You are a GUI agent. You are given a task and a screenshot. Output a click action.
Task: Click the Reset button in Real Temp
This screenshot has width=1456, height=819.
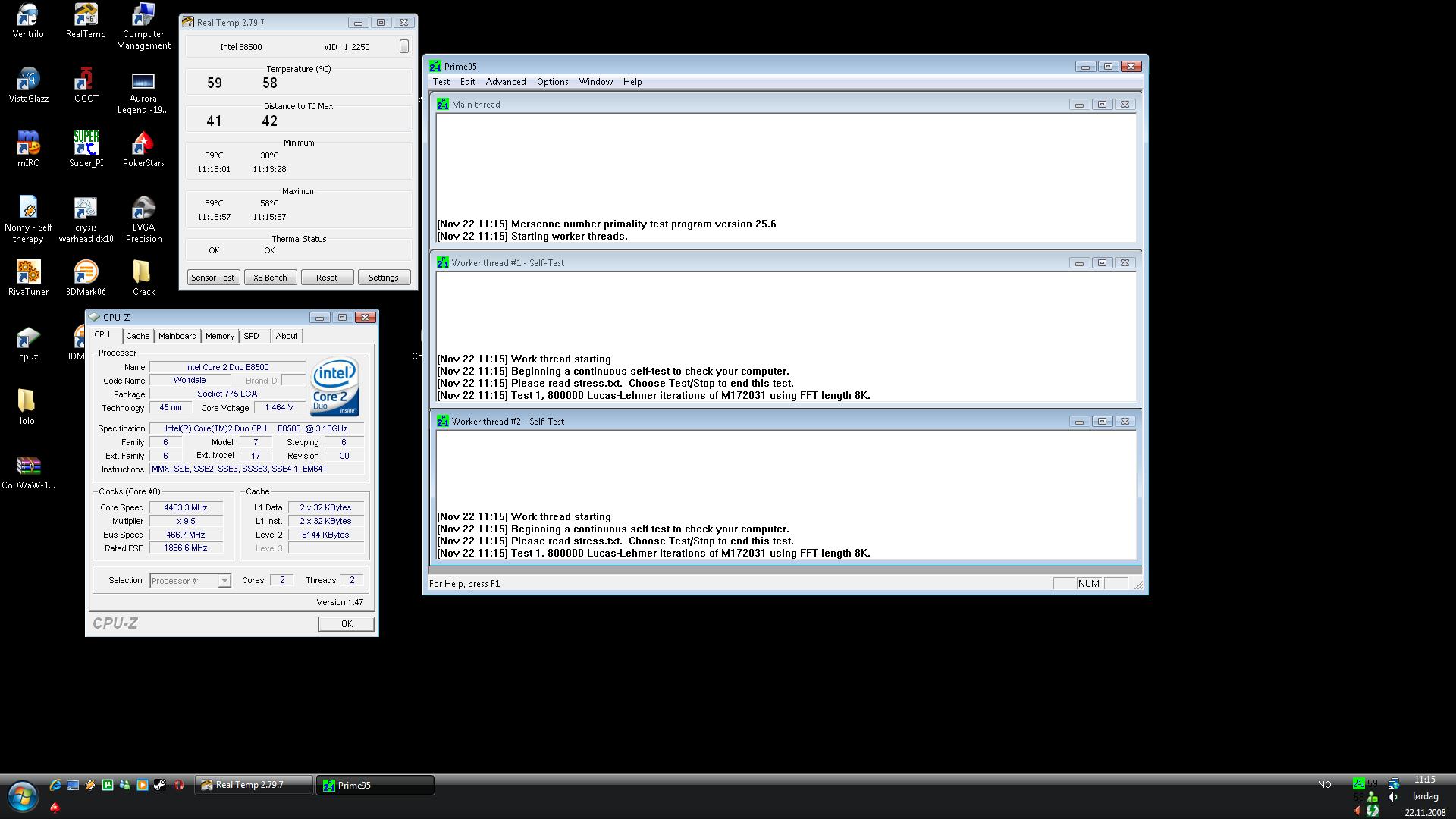pyautogui.click(x=327, y=278)
